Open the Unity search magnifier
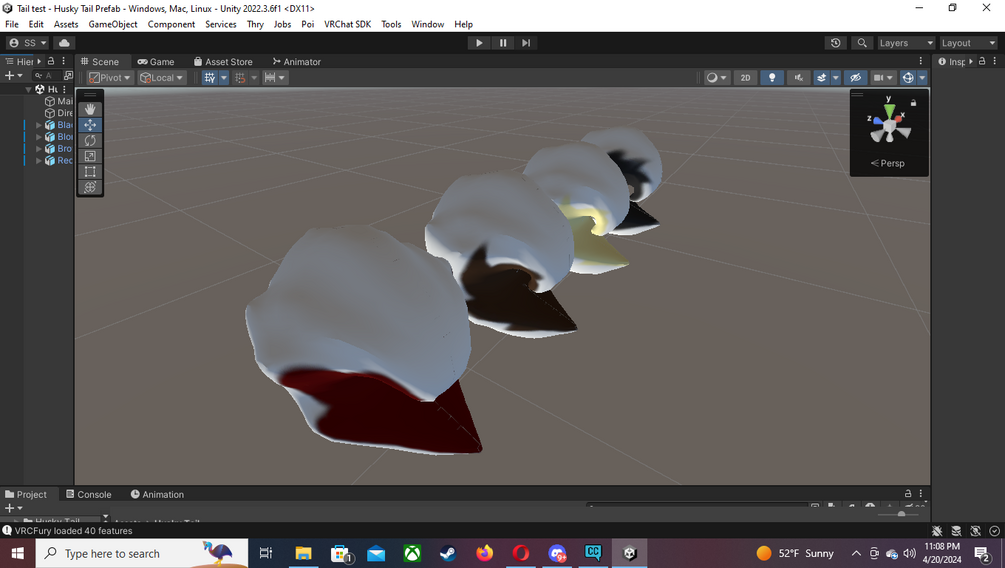1005x568 pixels. (x=862, y=43)
